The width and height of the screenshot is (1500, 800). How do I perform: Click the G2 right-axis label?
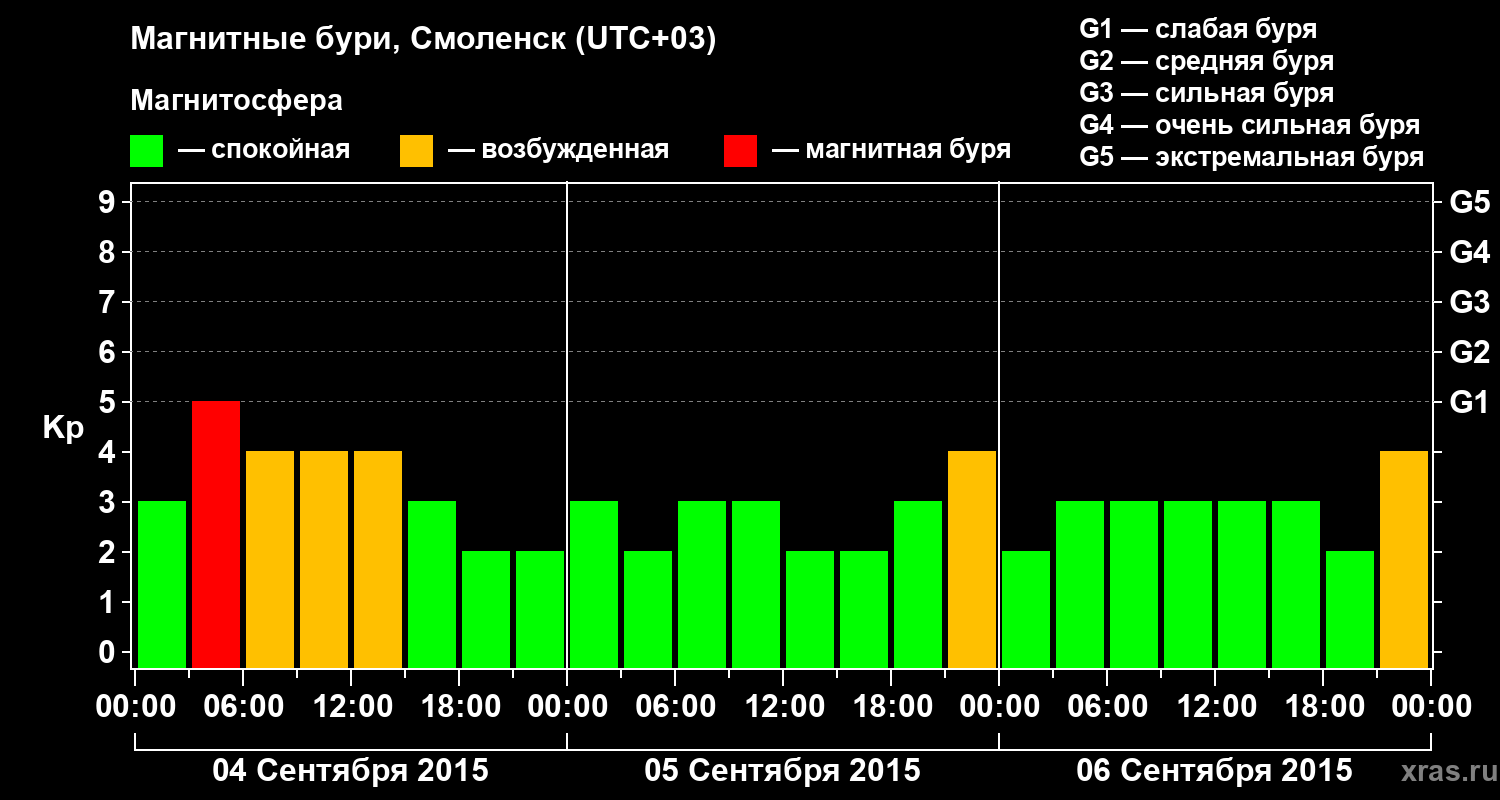click(x=1469, y=352)
